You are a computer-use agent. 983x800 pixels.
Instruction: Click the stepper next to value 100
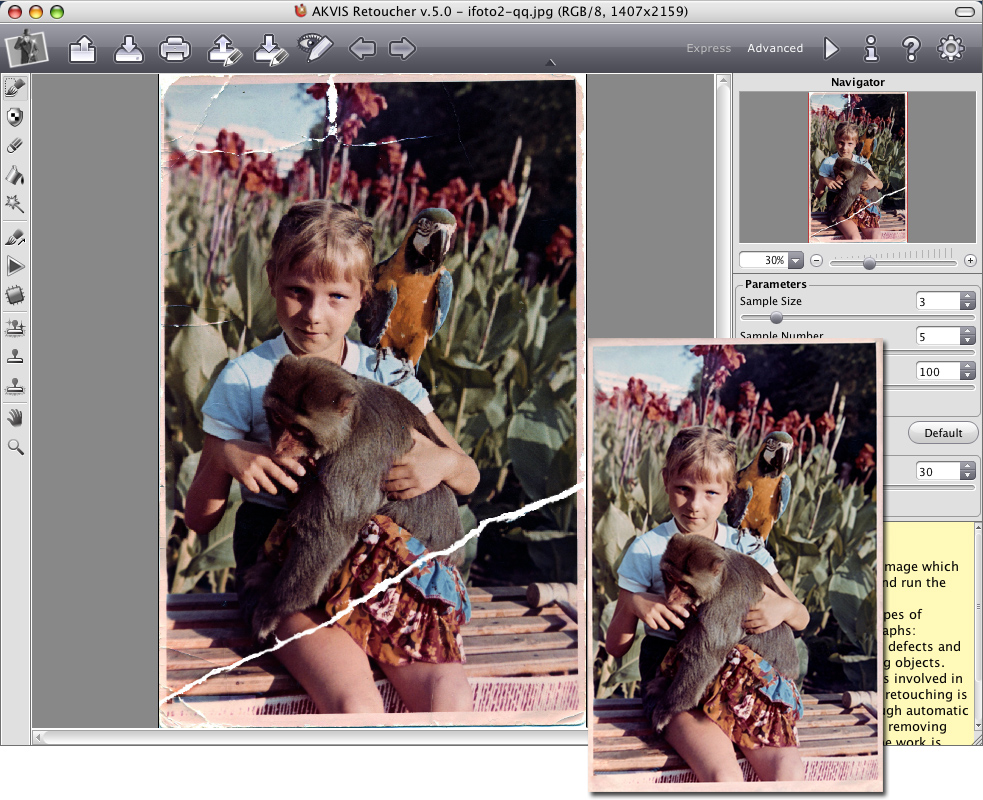967,372
